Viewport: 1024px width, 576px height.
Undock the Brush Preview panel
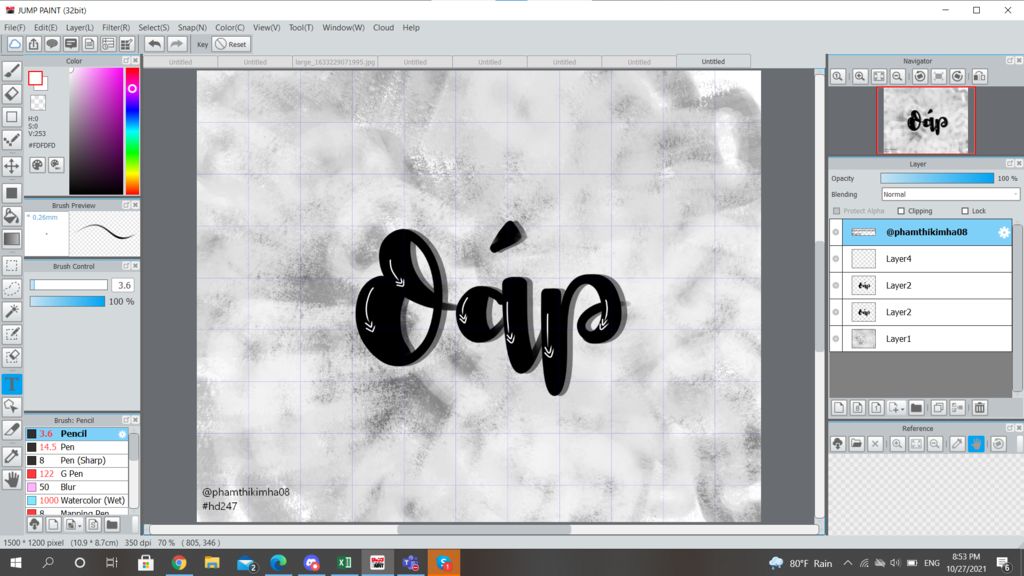126,205
